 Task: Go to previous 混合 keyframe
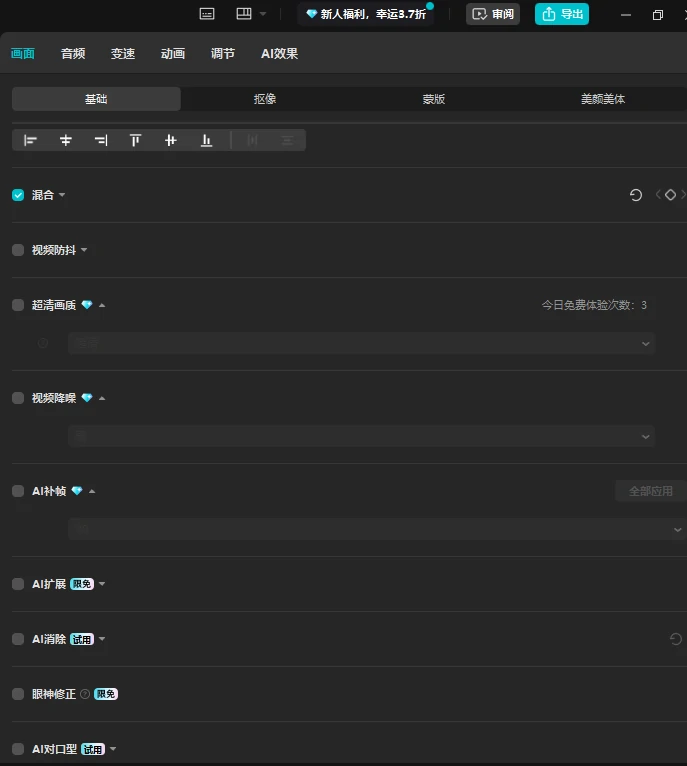(x=658, y=195)
